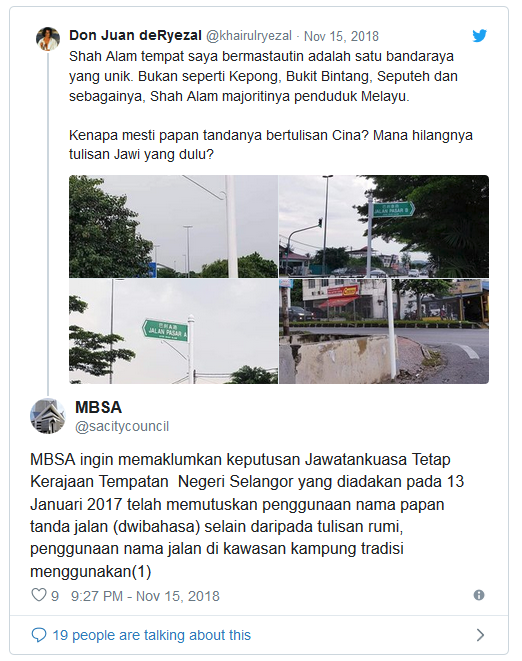This screenshot has height=661, width=522.
Task: Open the MBSA account name
Action: coord(98,407)
